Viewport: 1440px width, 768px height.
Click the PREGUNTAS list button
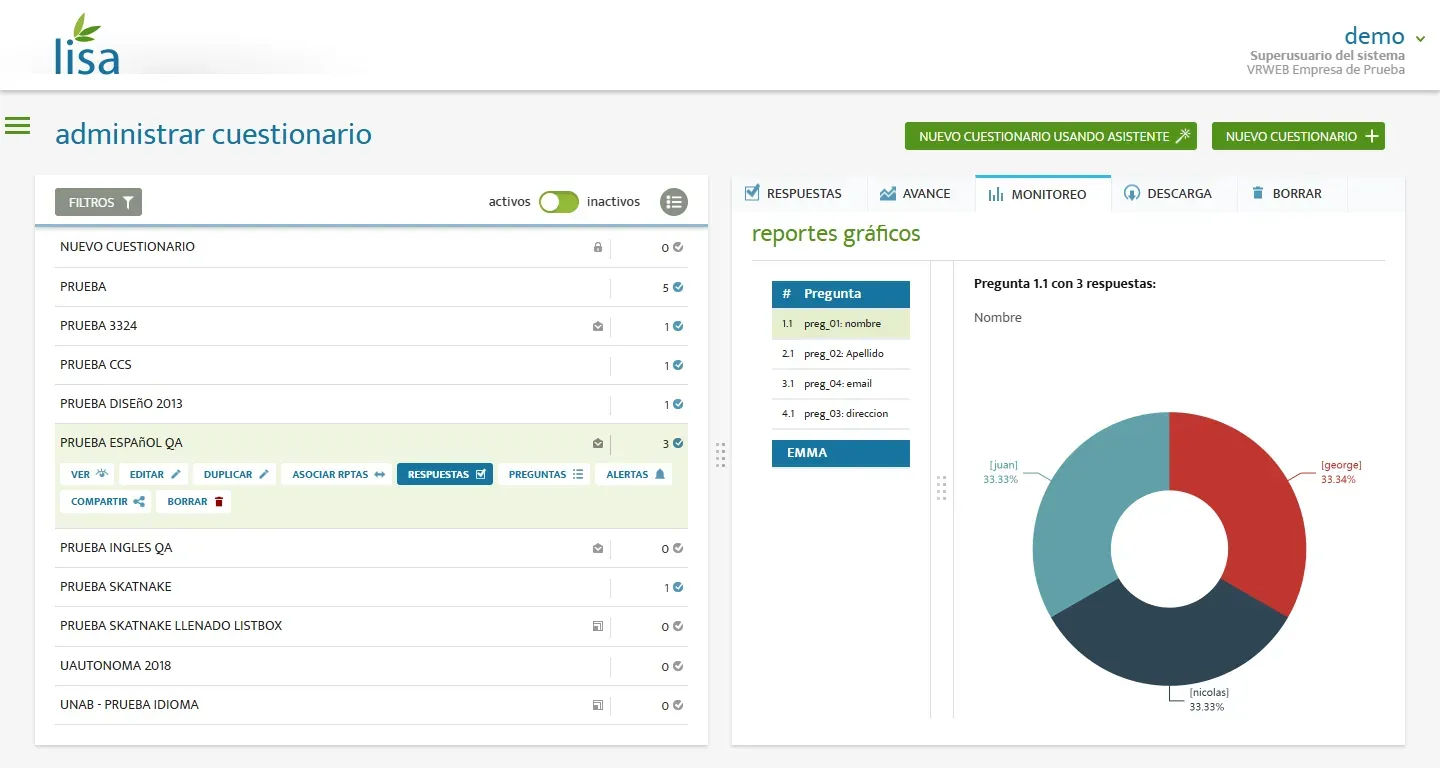(544, 474)
